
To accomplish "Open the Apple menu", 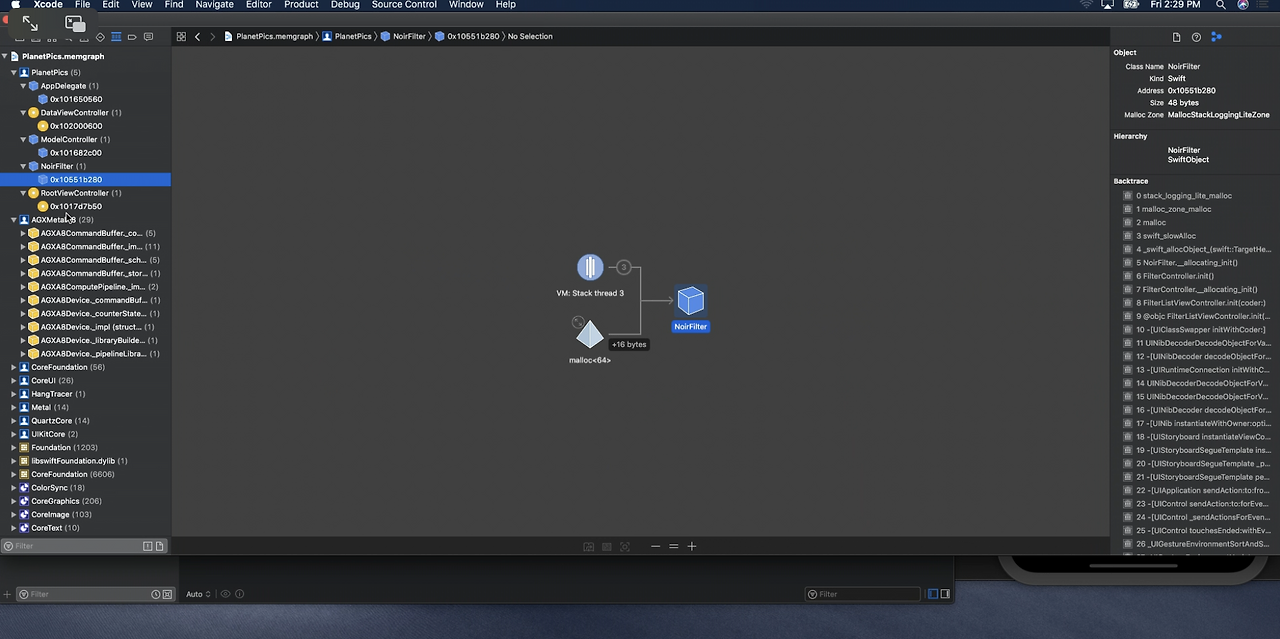I will coord(15,5).
